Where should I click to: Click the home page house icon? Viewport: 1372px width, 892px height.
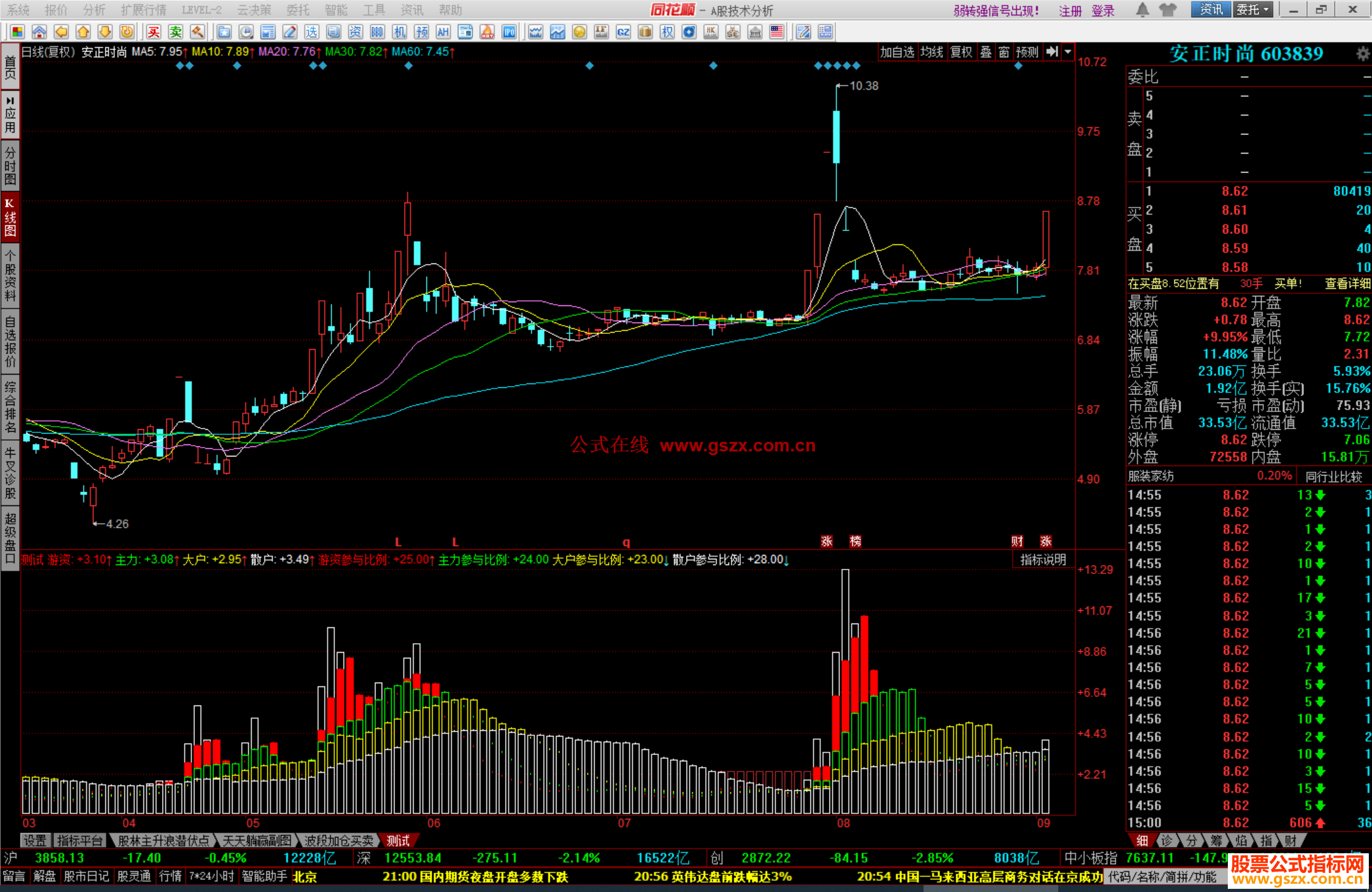(39, 32)
